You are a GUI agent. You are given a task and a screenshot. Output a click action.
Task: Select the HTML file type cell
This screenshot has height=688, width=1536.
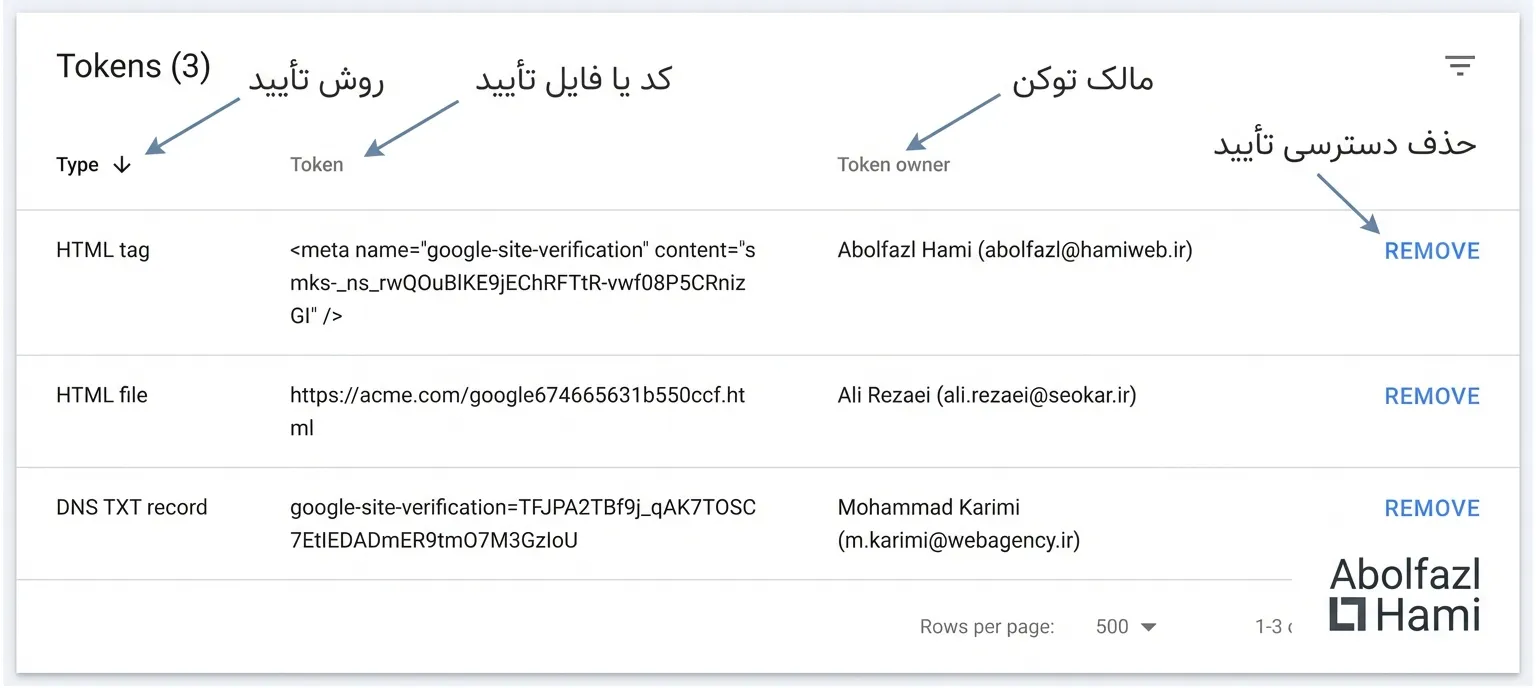coord(102,395)
